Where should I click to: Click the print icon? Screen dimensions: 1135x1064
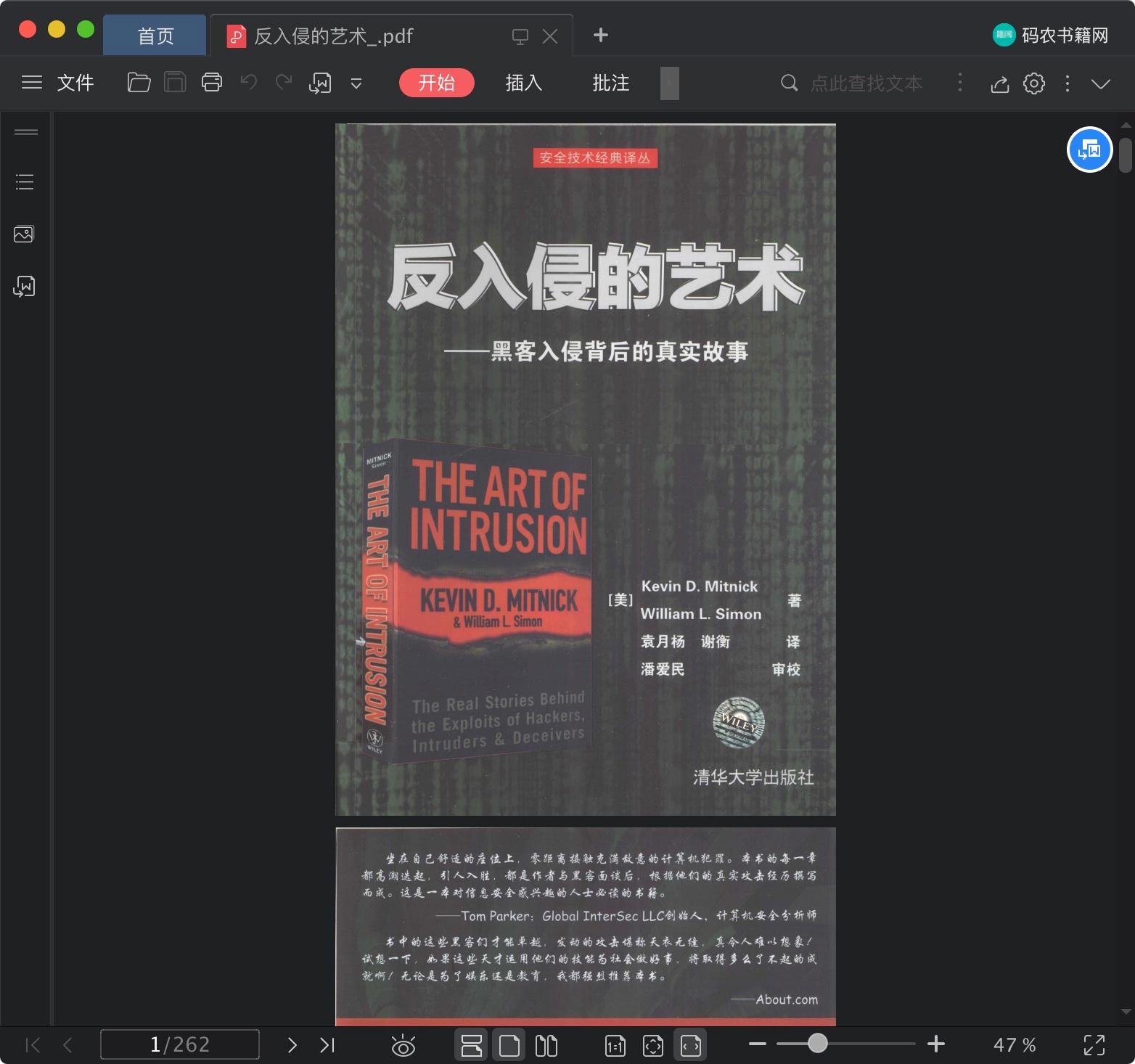coord(212,83)
